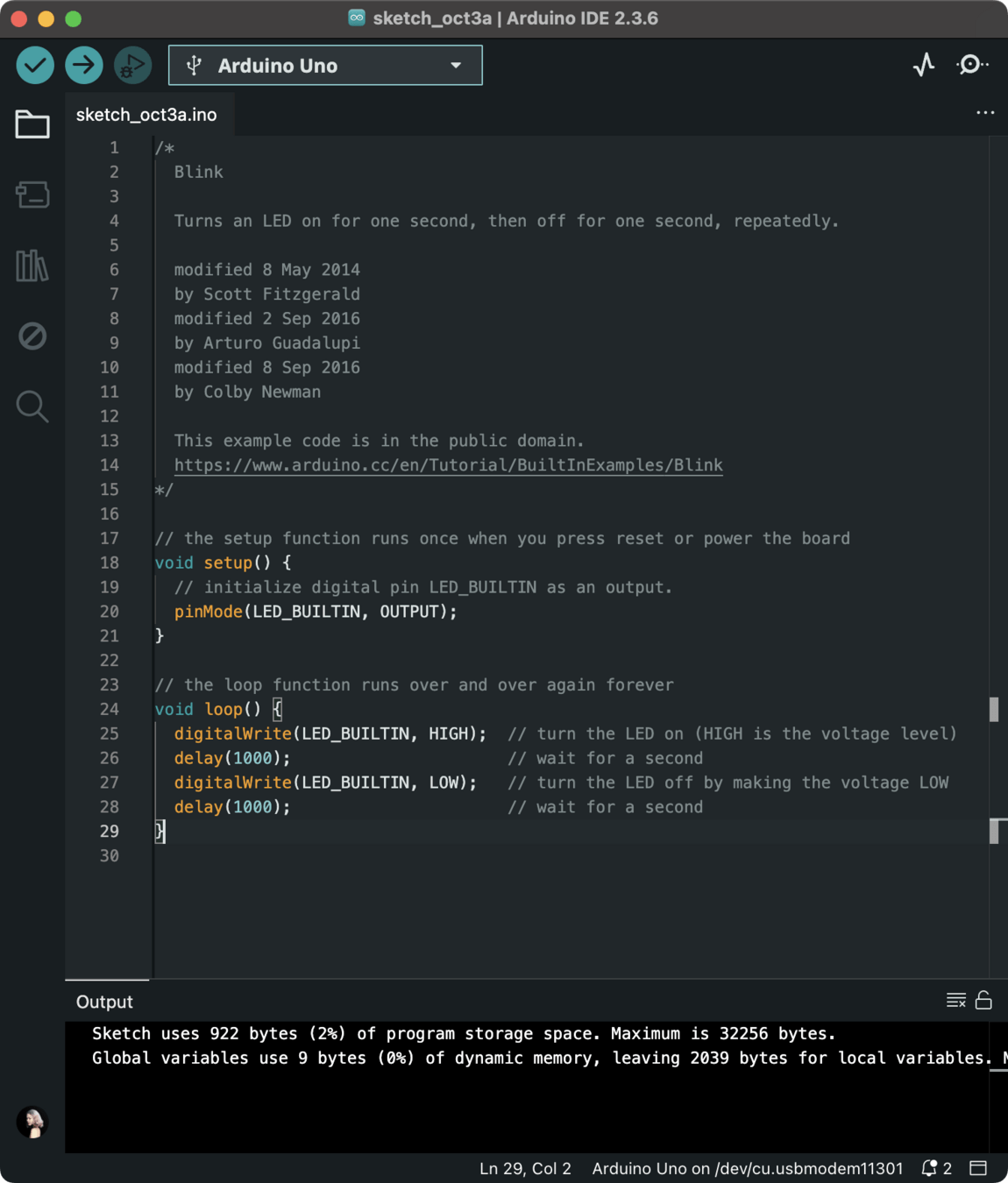Clear the Output panel
The height and width of the screenshot is (1183, 1008).
click(956, 1000)
